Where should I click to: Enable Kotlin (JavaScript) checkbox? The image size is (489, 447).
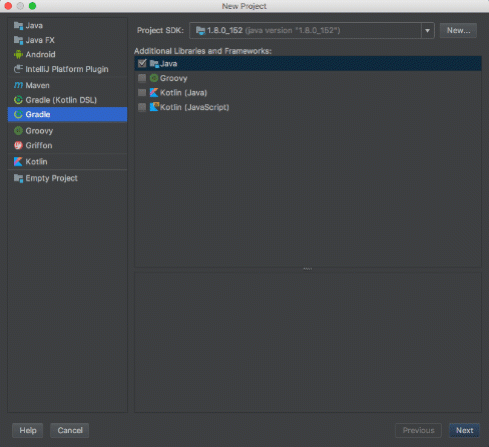pos(142,107)
